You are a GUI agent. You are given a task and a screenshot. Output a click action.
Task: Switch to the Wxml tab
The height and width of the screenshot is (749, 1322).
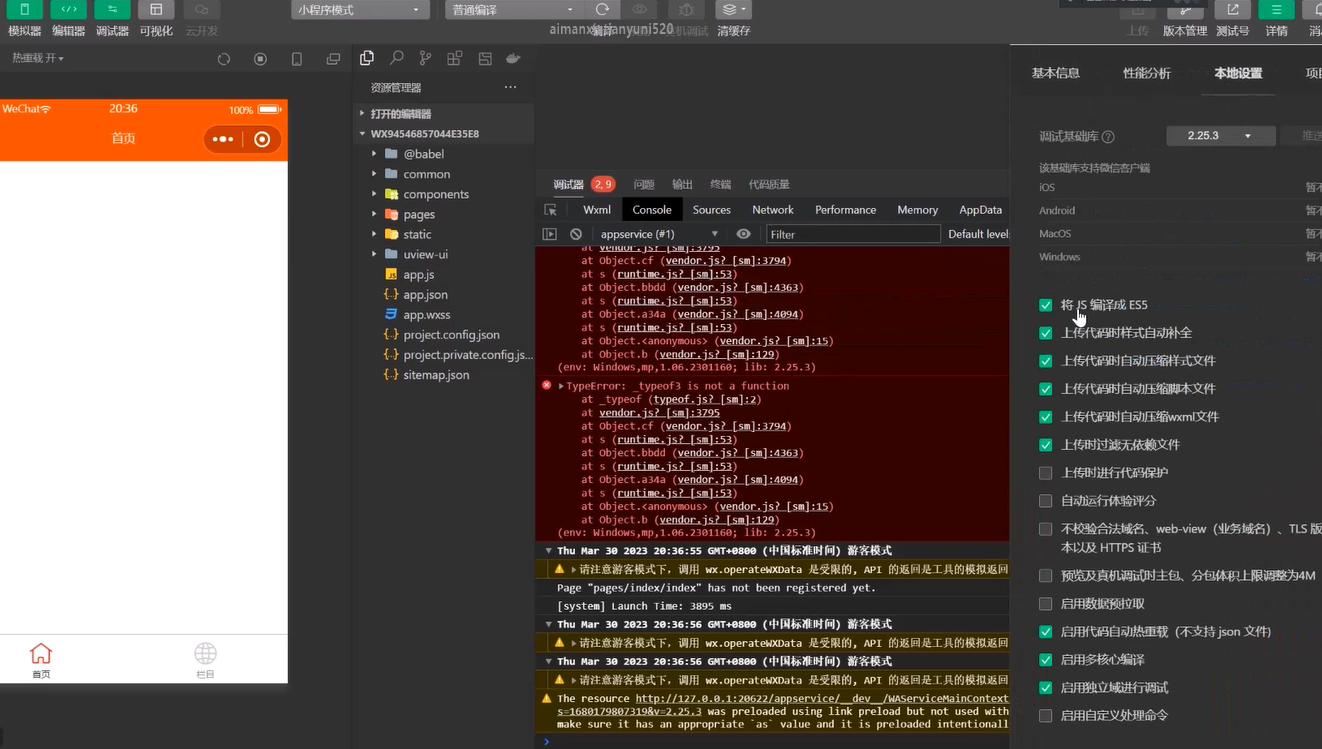(597, 210)
